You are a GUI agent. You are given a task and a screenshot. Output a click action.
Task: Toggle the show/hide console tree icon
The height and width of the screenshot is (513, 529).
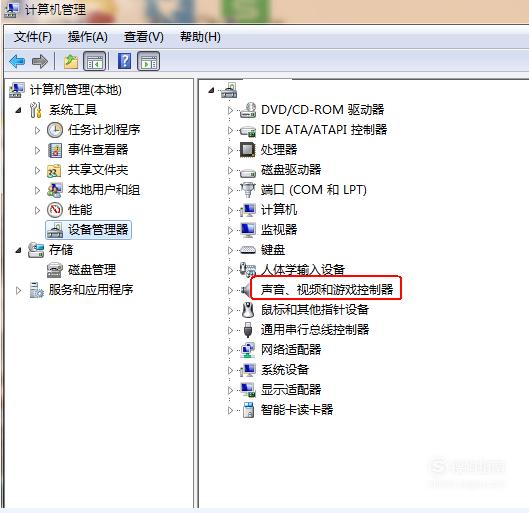pyautogui.click(x=94, y=61)
